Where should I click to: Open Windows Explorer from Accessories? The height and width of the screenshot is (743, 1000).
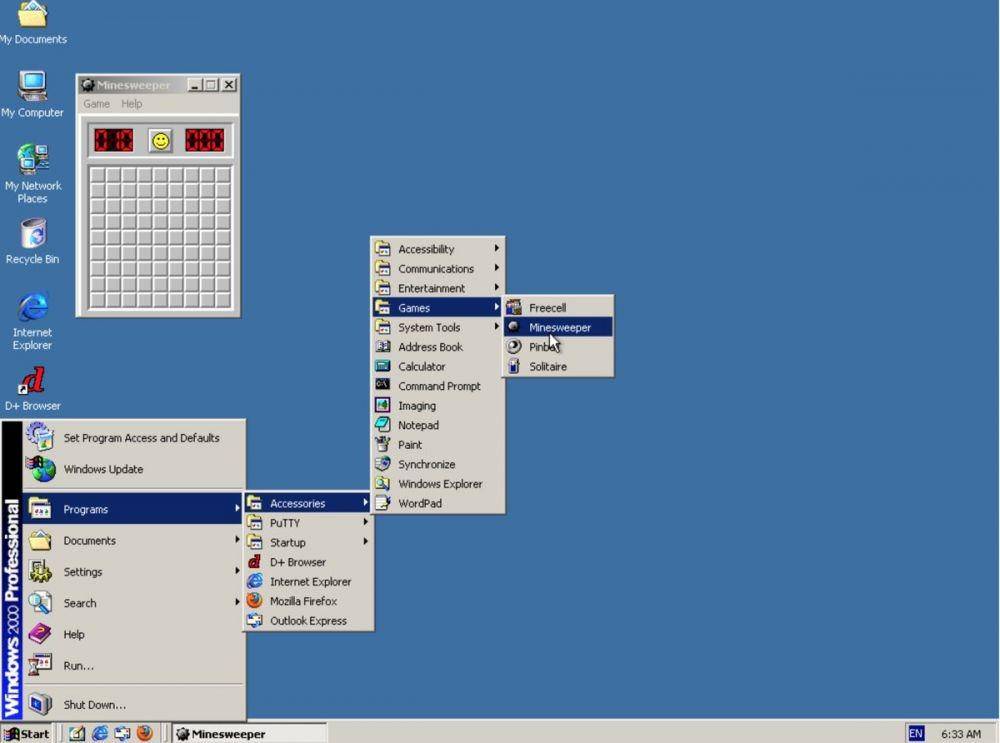(438, 484)
